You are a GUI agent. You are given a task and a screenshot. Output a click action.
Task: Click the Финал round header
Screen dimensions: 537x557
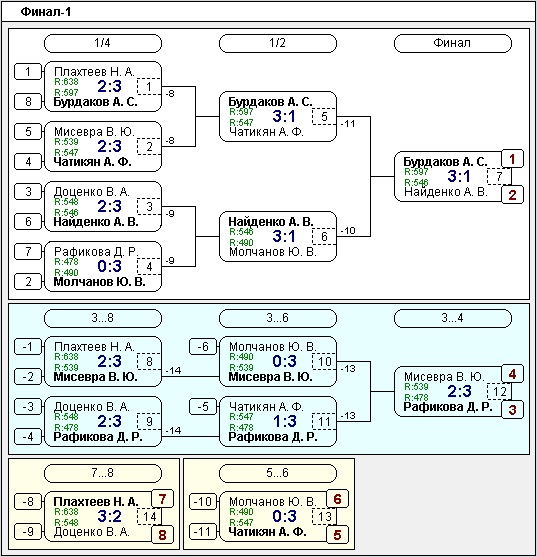(452, 43)
